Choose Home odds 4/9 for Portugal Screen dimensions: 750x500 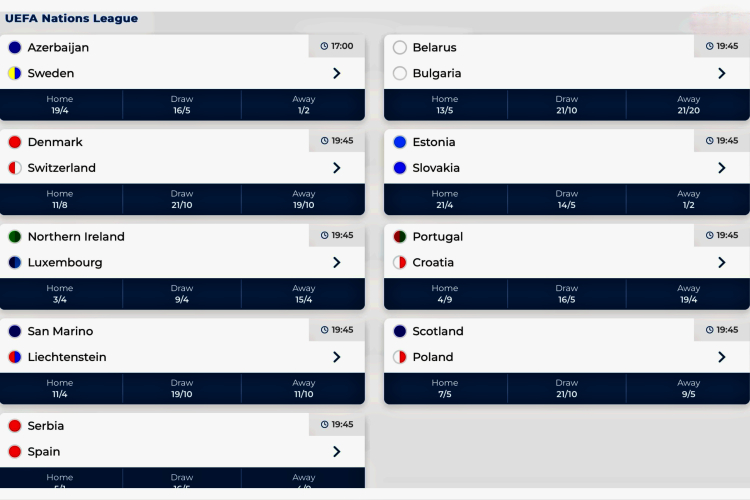pos(445,294)
